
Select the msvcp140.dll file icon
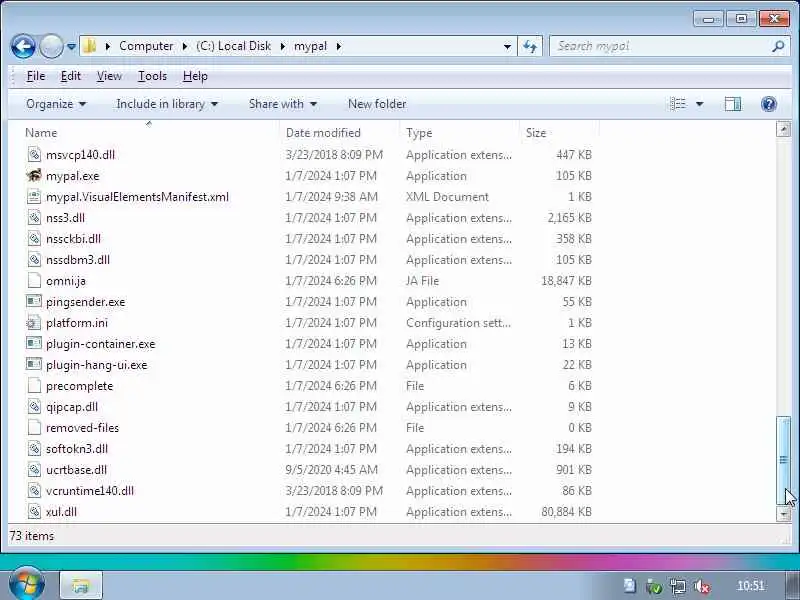(34, 155)
